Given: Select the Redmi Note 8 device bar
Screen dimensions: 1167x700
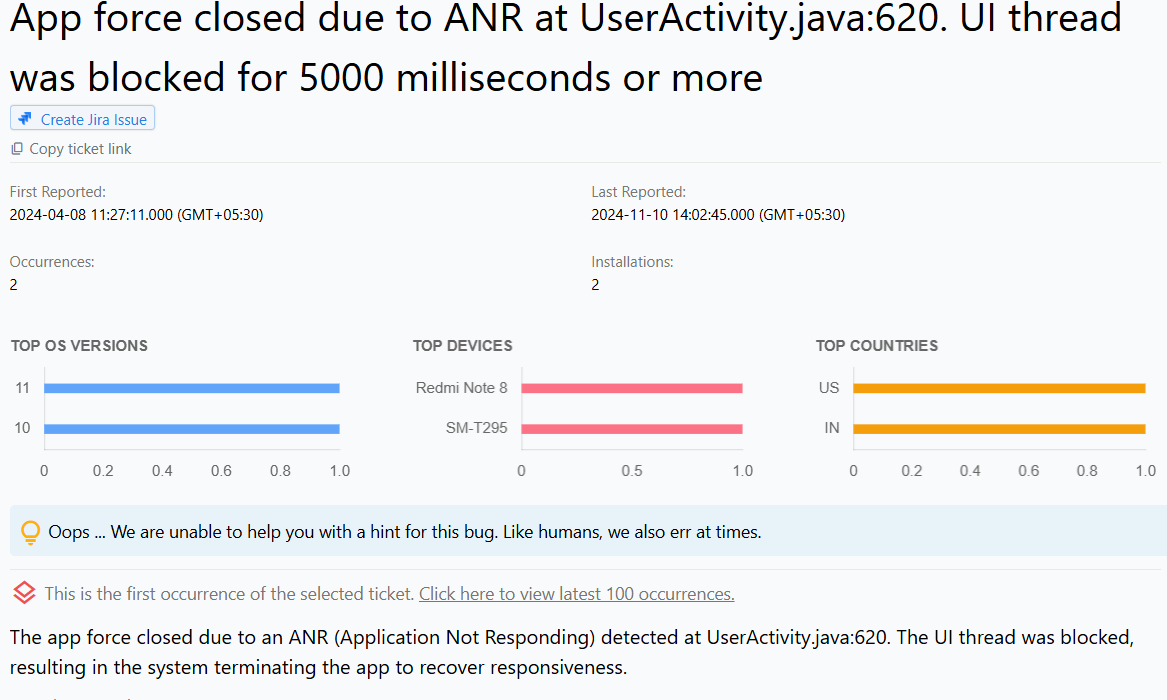Looking at the screenshot, I should click(x=632, y=387).
